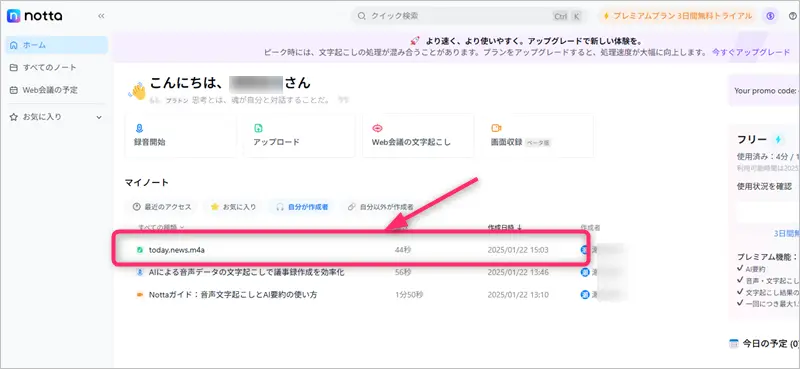Click the purple account coin icon in header

[x=770, y=16]
